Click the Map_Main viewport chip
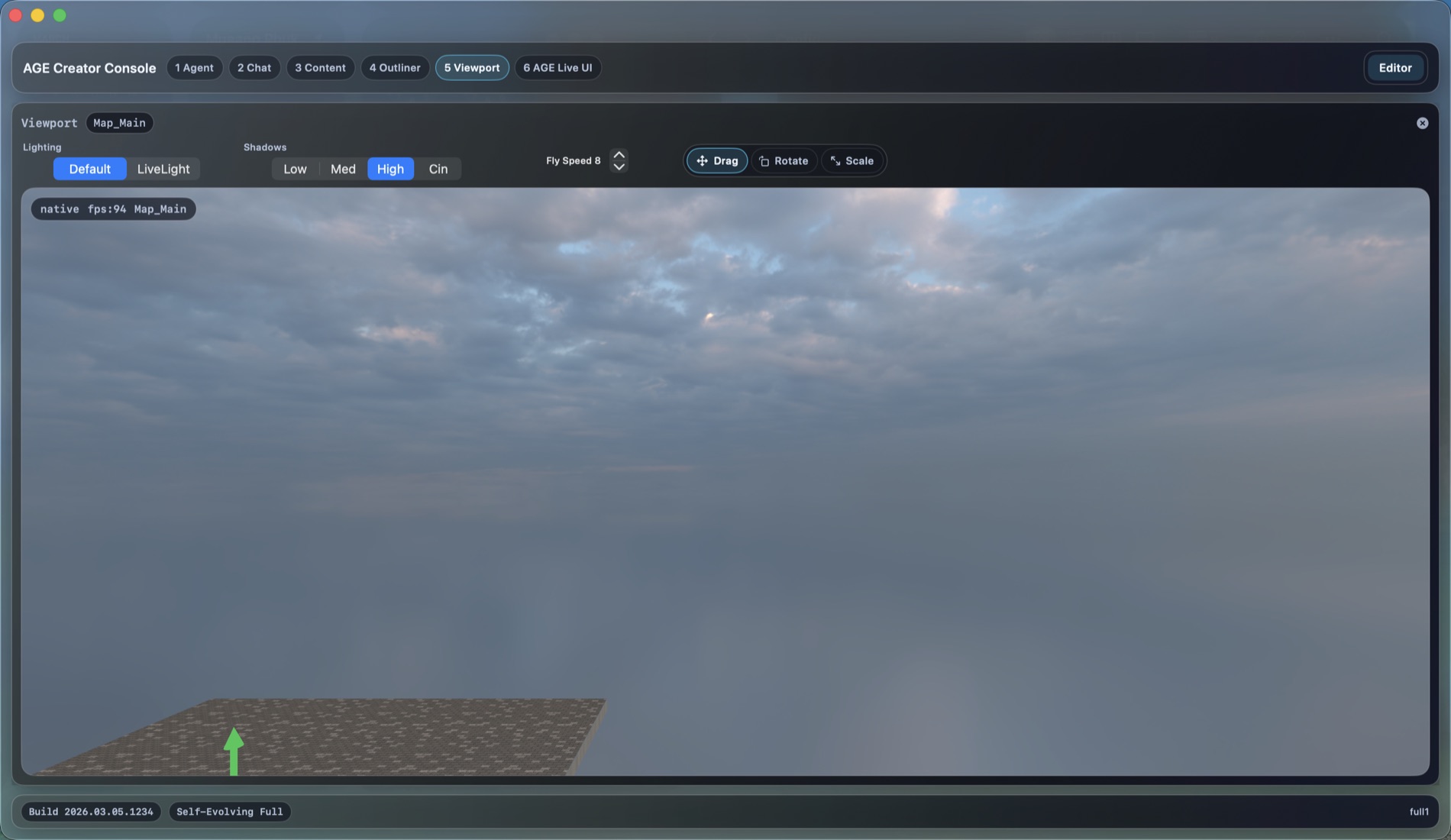The width and height of the screenshot is (1451, 840). tap(119, 123)
